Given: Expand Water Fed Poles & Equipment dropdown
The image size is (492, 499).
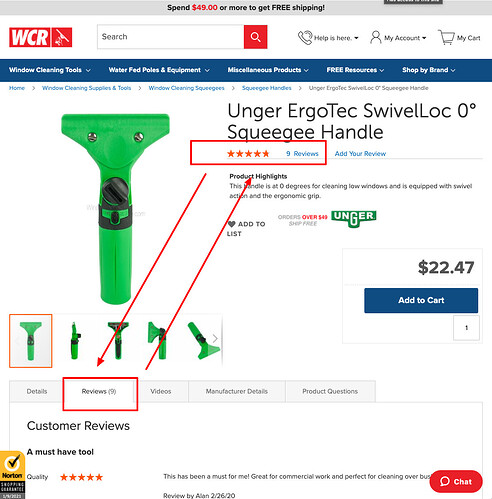Looking at the screenshot, I should click(159, 70).
